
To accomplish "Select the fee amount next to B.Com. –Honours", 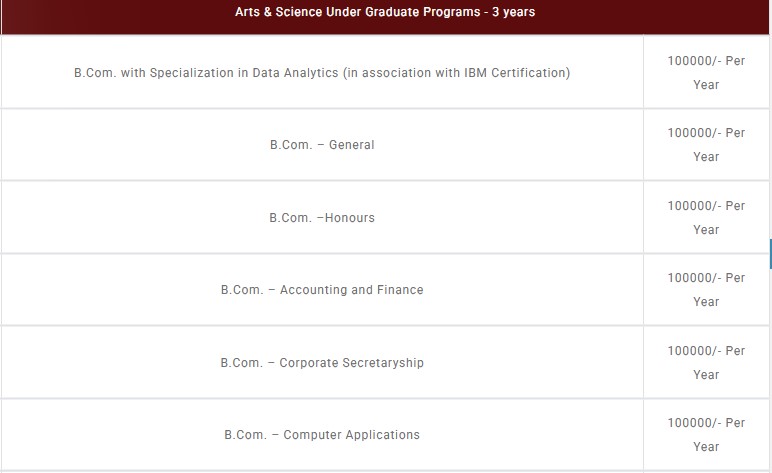I will pyautogui.click(x=706, y=218).
